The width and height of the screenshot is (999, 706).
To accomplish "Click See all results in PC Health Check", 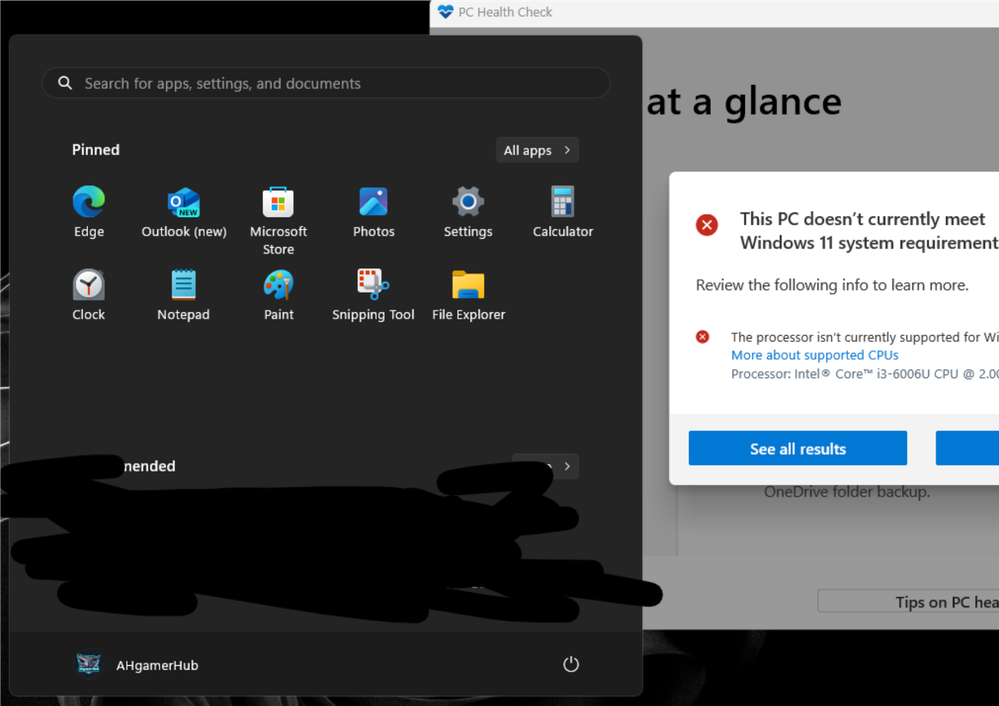I will coord(798,449).
